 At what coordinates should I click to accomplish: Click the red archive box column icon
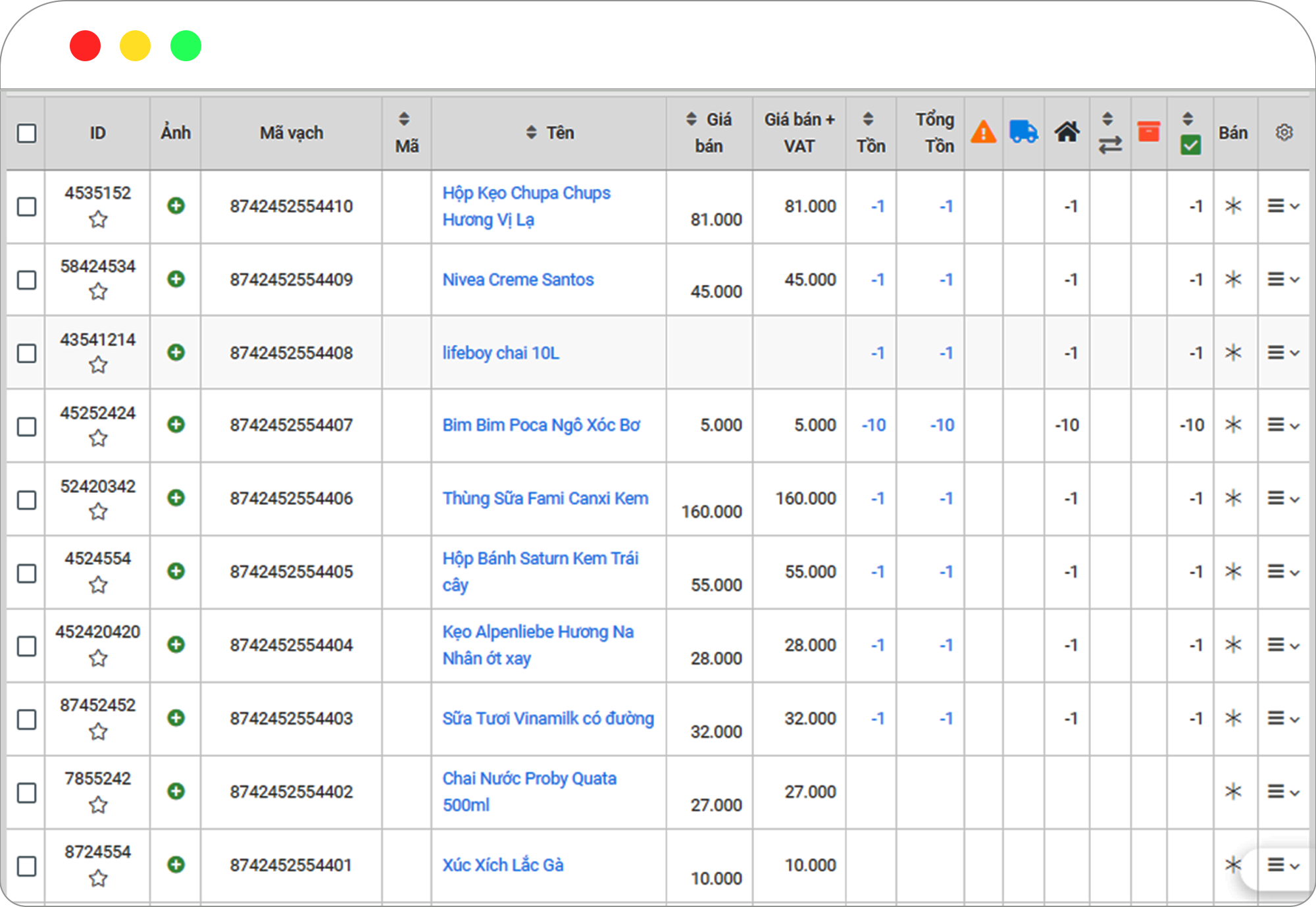pyautogui.click(x=1148, y=132)
